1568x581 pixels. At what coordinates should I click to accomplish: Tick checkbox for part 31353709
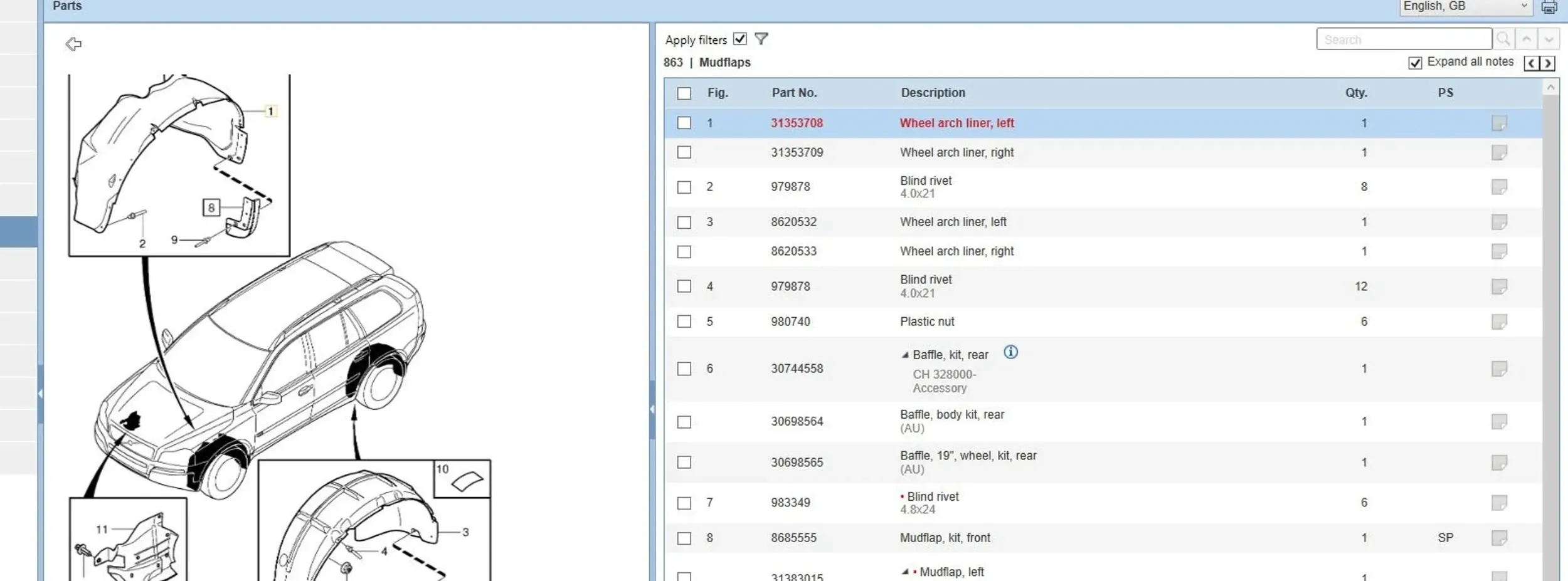point(684,153)
